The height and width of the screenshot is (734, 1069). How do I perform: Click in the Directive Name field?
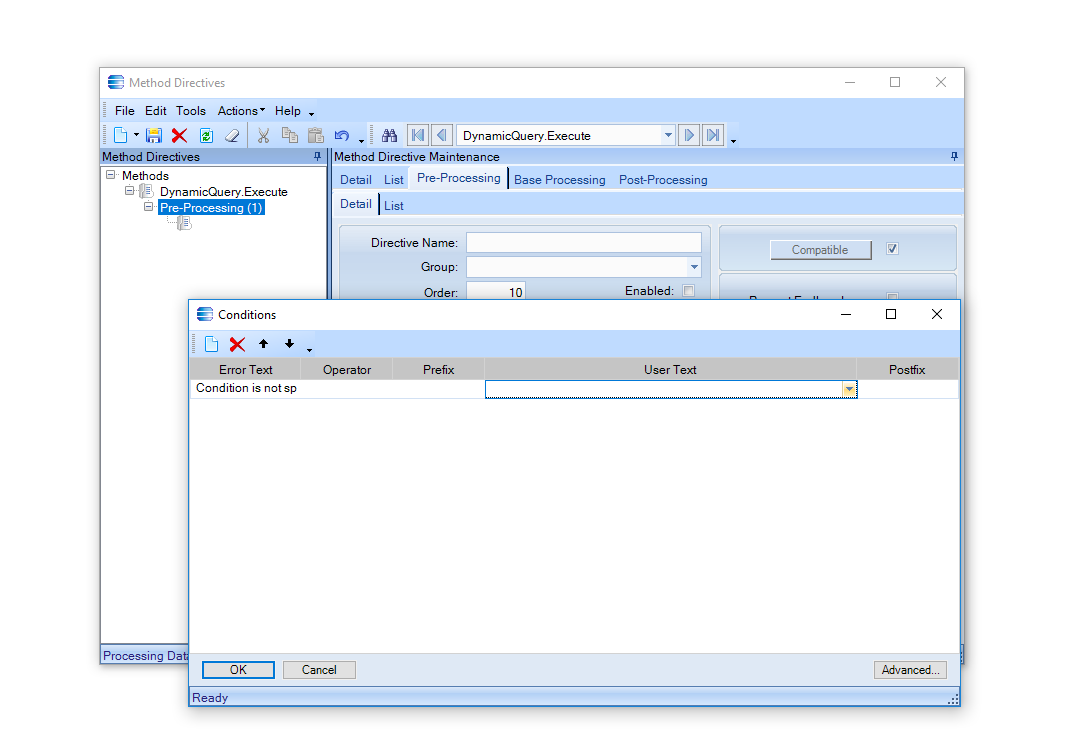click(x=584, y=243)
